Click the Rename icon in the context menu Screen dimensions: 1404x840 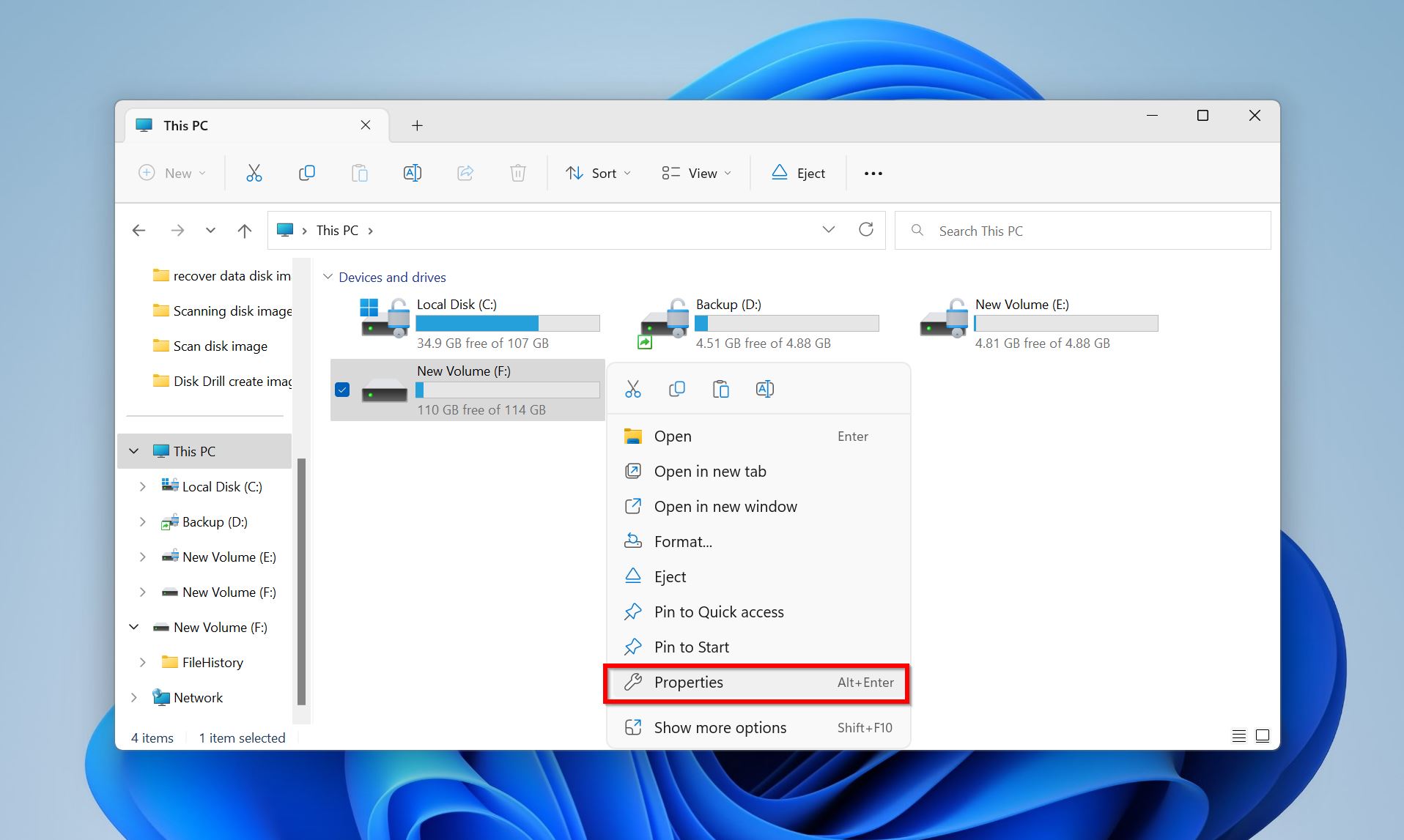pos(764,389)
